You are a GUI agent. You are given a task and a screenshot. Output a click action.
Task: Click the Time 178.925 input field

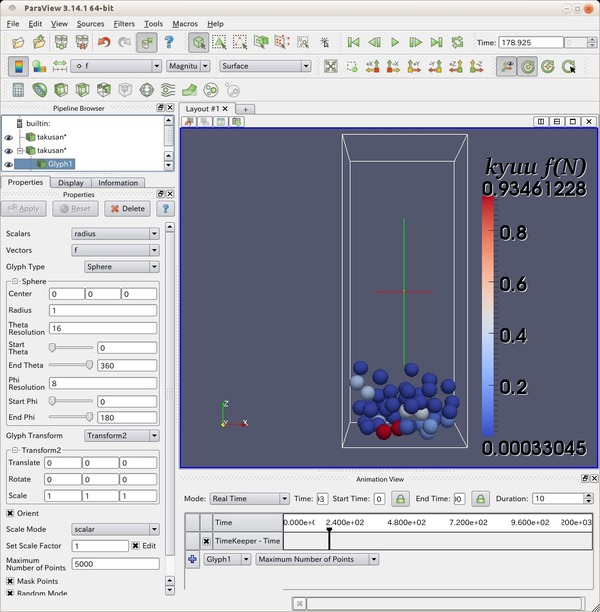click(x=531, y=43)
